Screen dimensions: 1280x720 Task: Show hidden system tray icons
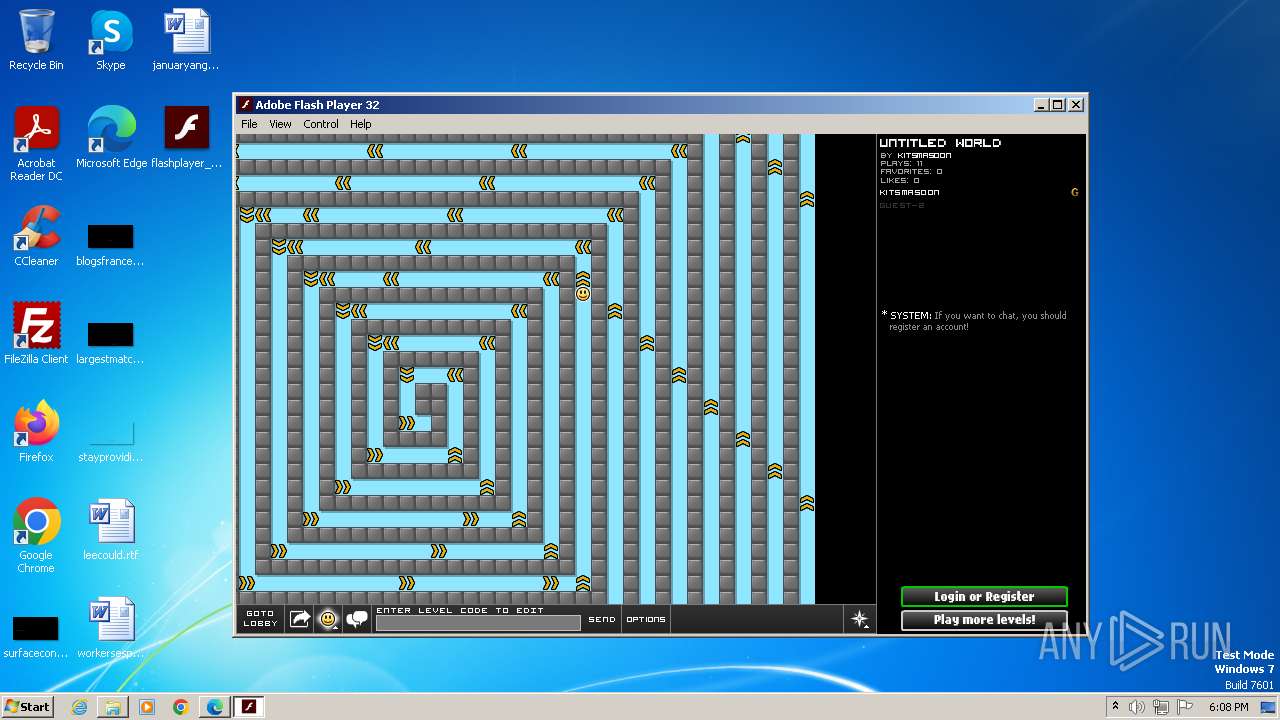pyautogui.click(x=1115, y=707)
